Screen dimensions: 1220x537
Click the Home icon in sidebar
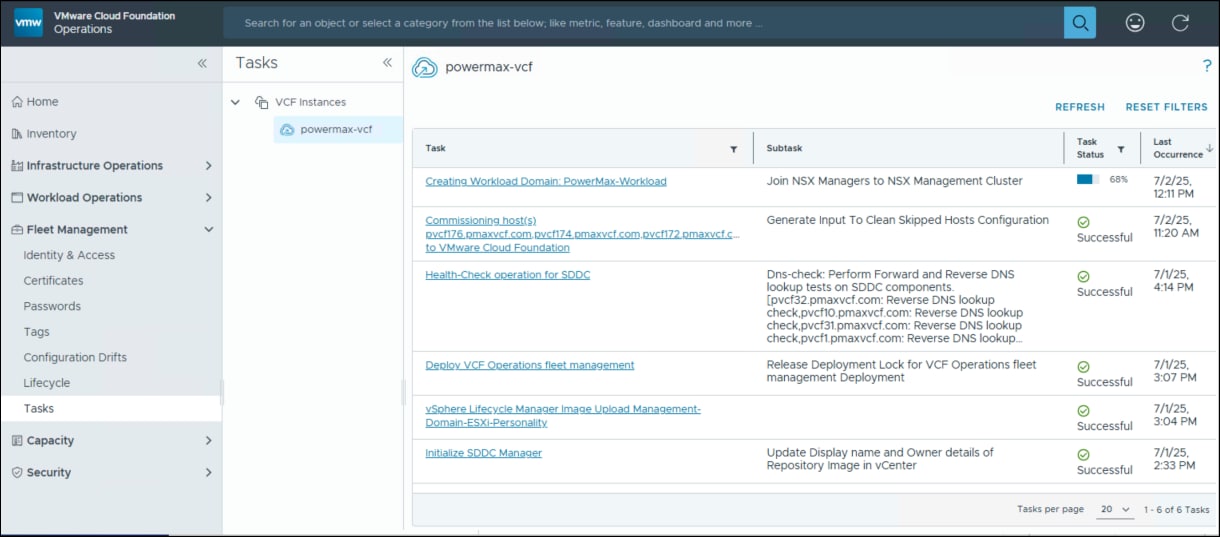17,102
